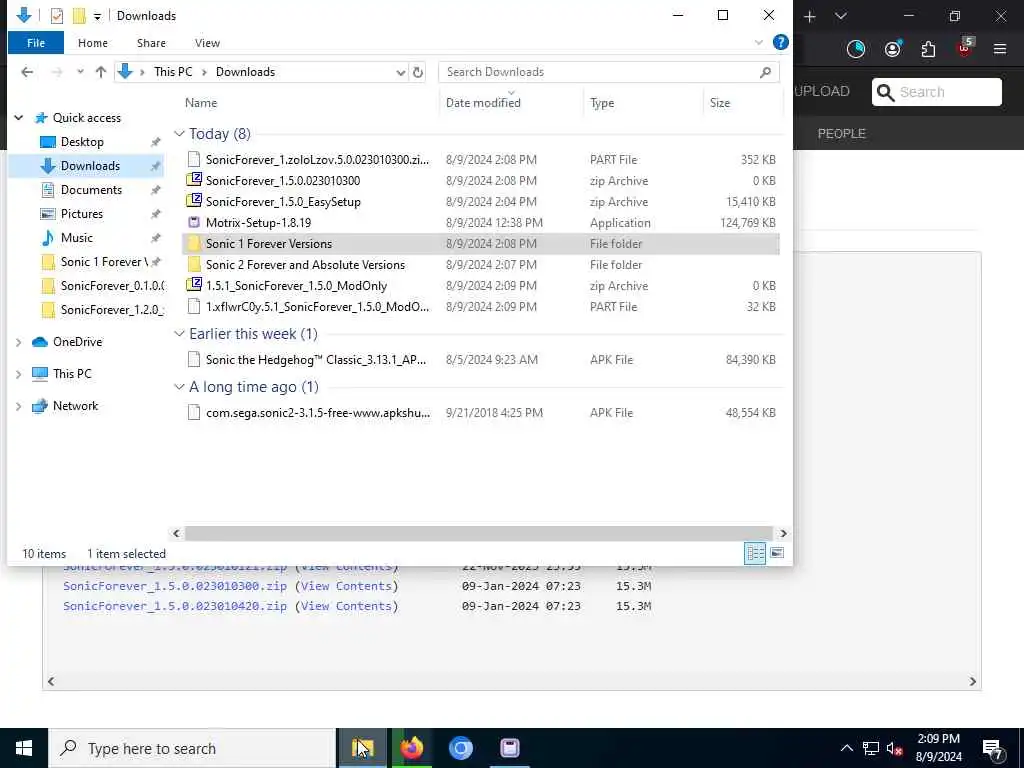
Task: Open the recent locations dropdown arrow
Action: [x=80, y=72]
